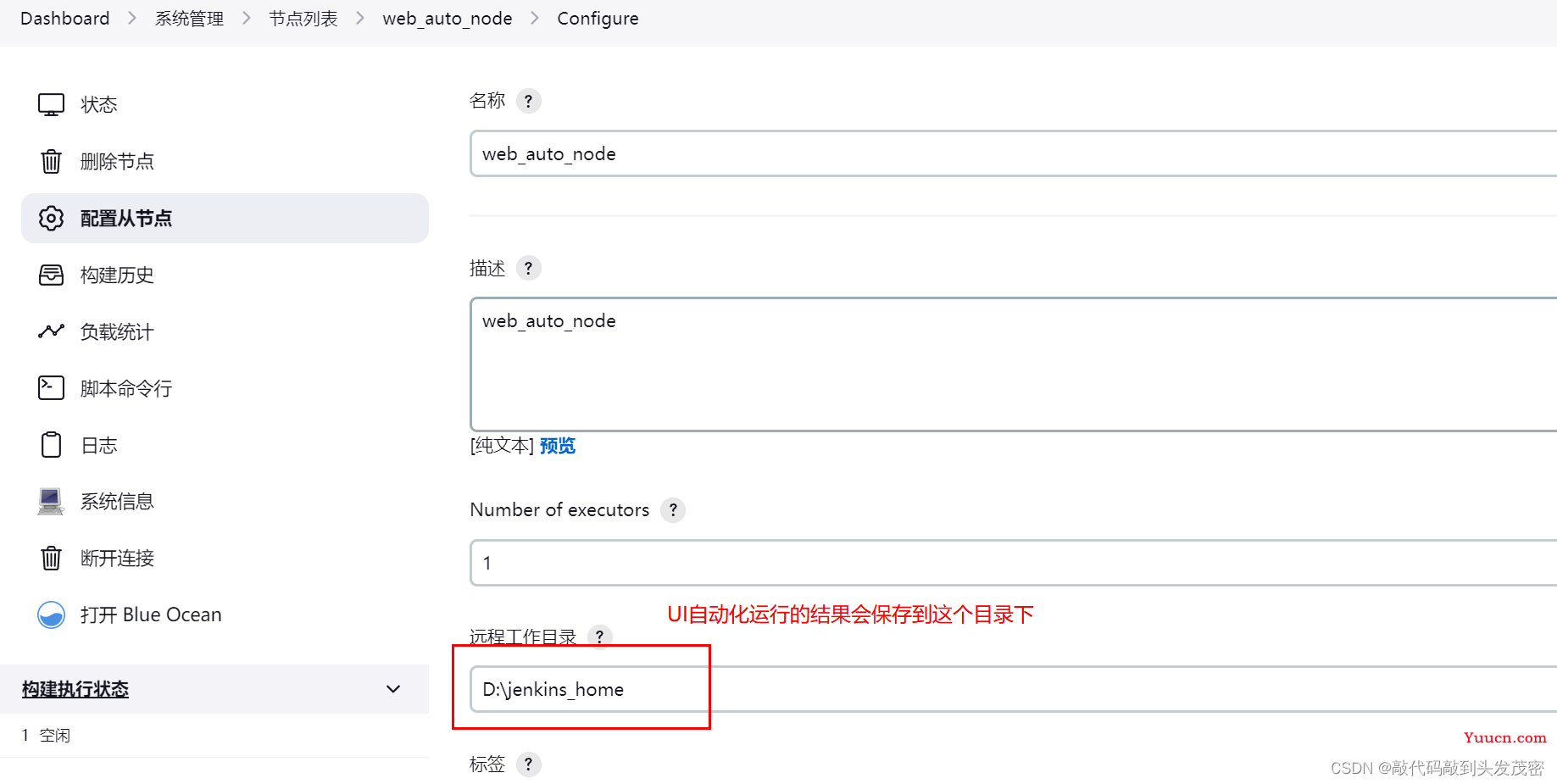Focus the 描述 text area
Image resolution: width=1557 pixels, height=784 pixels.
click(x=1013, y=364)
